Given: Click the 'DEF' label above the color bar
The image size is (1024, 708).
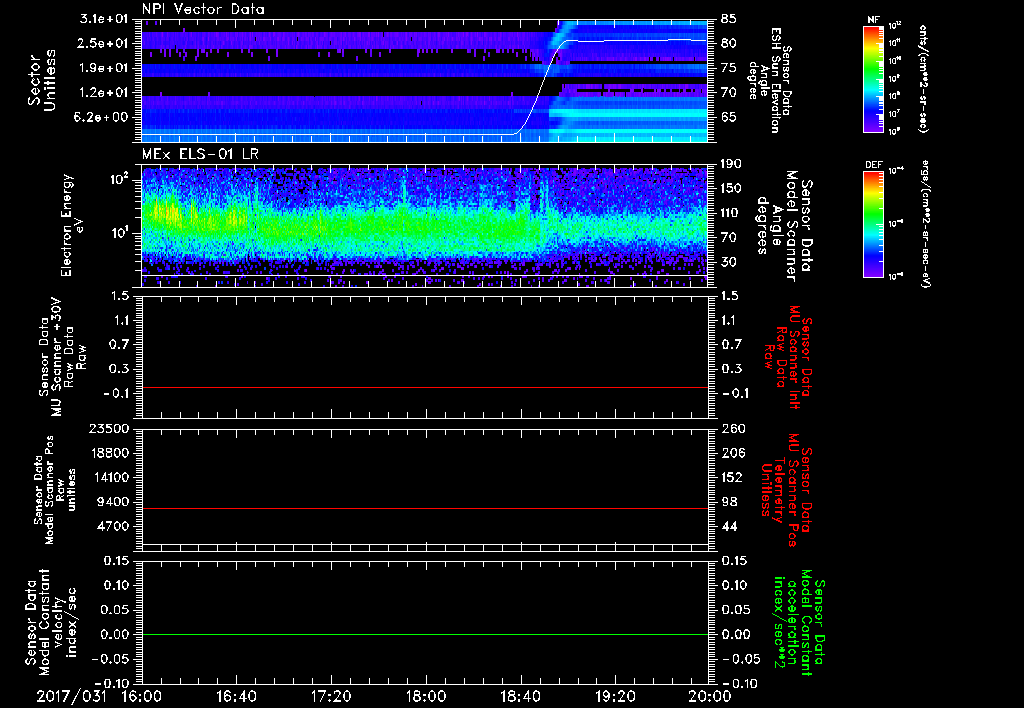Looking at the screenshot, I should (873, 165).
